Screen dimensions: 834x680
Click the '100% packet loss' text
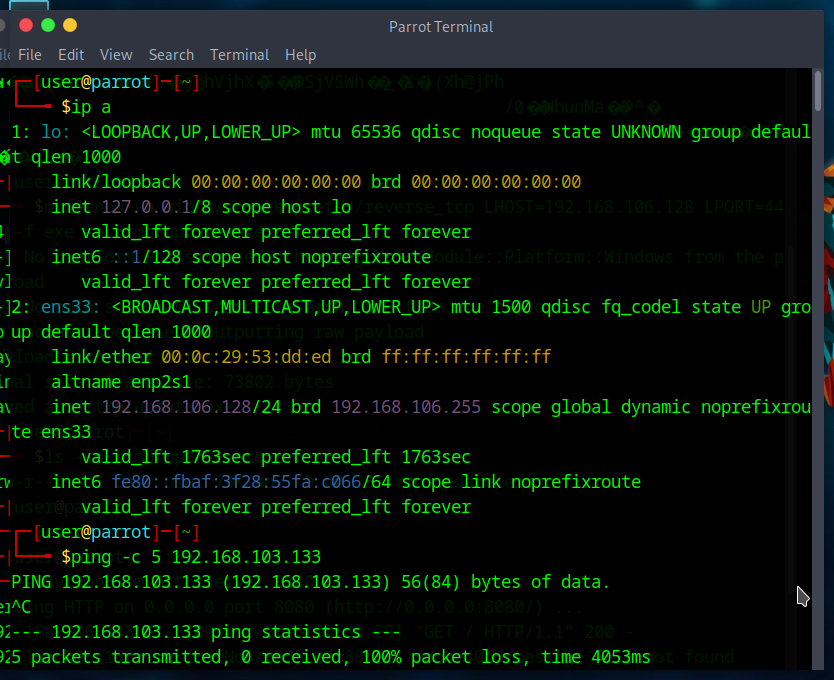coord(441,657)
